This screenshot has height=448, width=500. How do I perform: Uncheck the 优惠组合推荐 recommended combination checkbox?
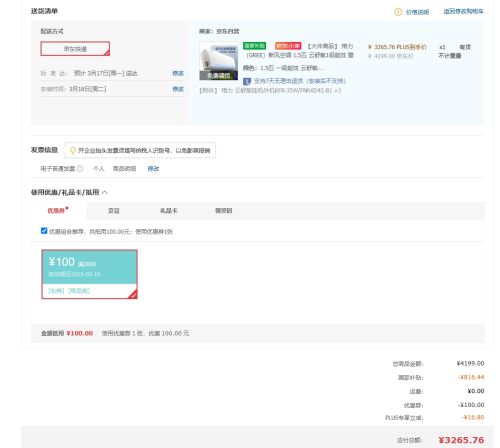pyautogui.click(x=44, y=231)
